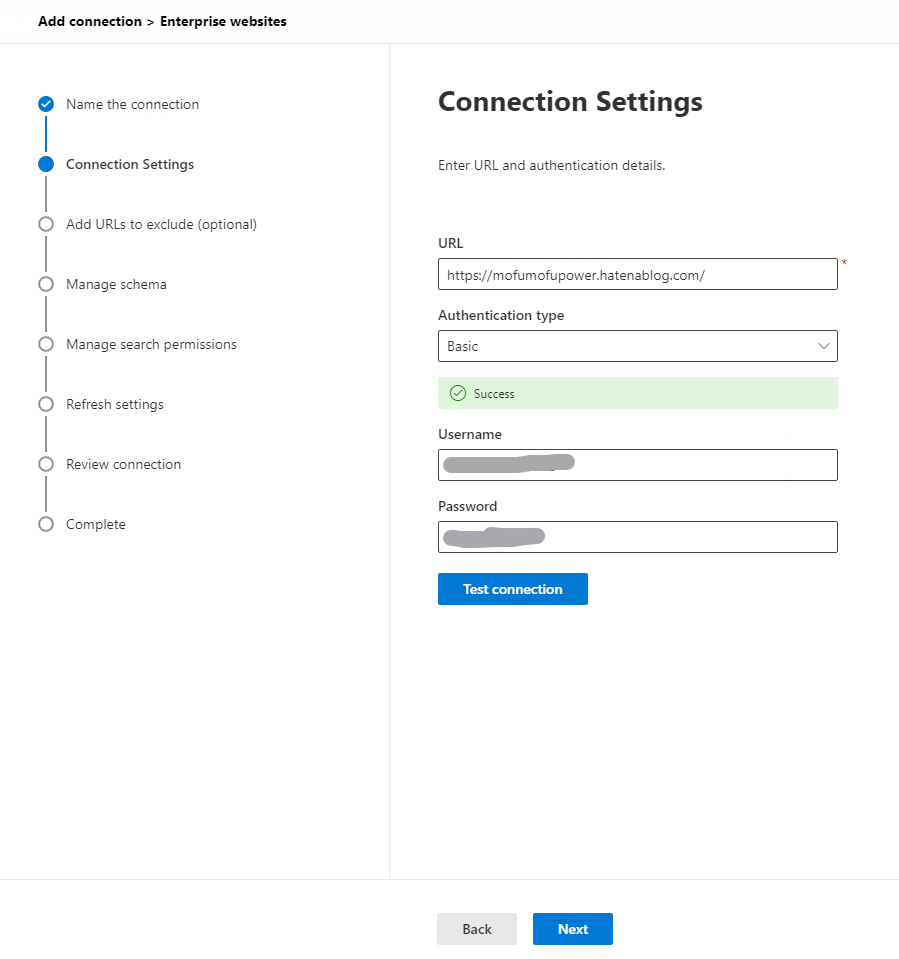Screen dimensions: 899x959
Task: Select the Refresh settings step circle
Action: point(46,404)
